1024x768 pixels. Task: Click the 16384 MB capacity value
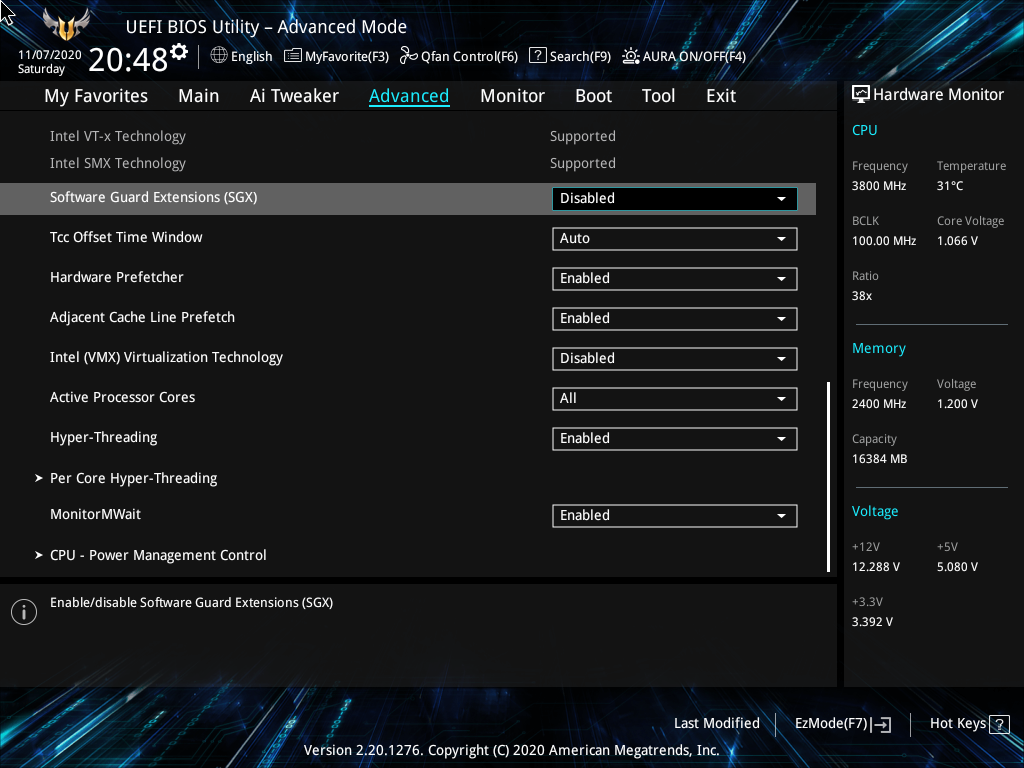tap(880, 459)
